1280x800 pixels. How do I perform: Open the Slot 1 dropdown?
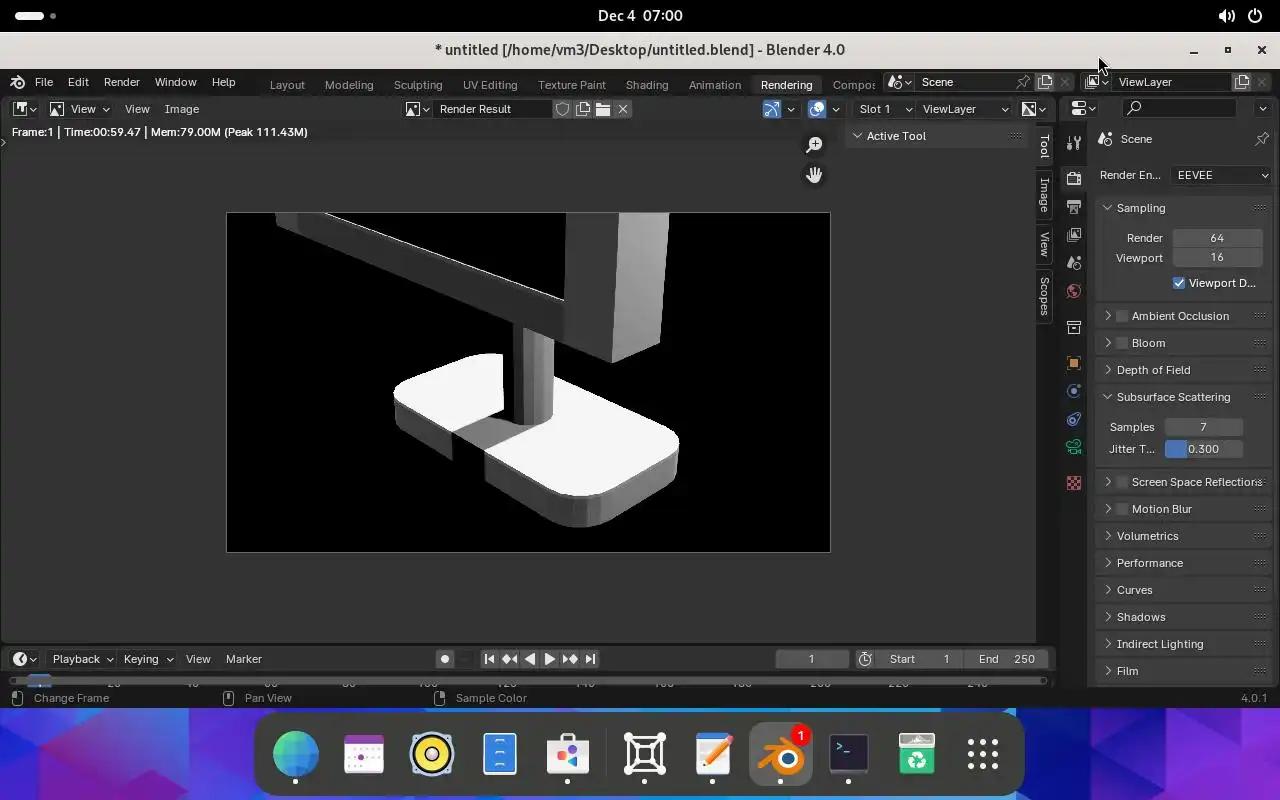pos(885,109)
